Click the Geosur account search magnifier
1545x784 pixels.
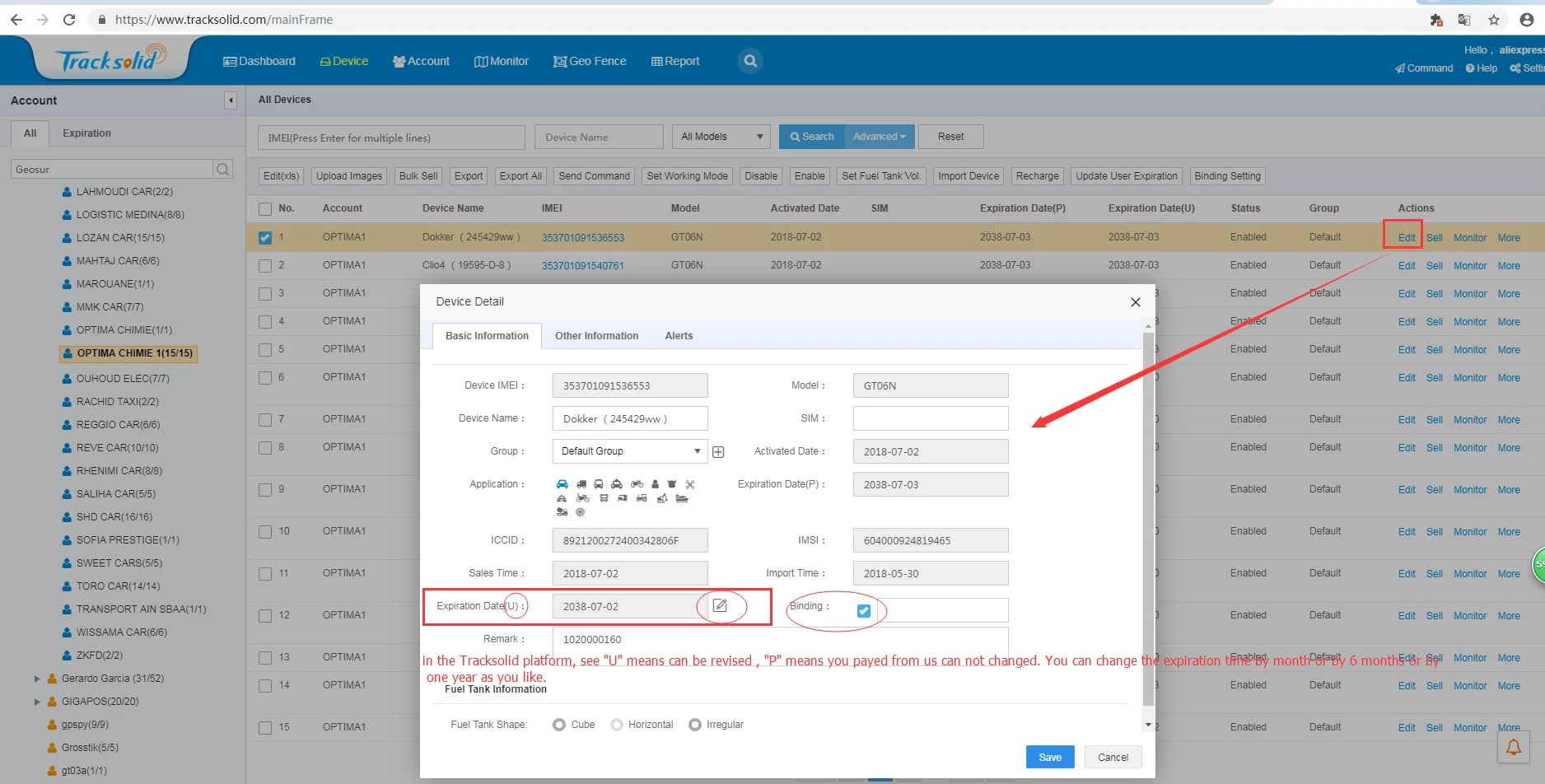[222, 169]
